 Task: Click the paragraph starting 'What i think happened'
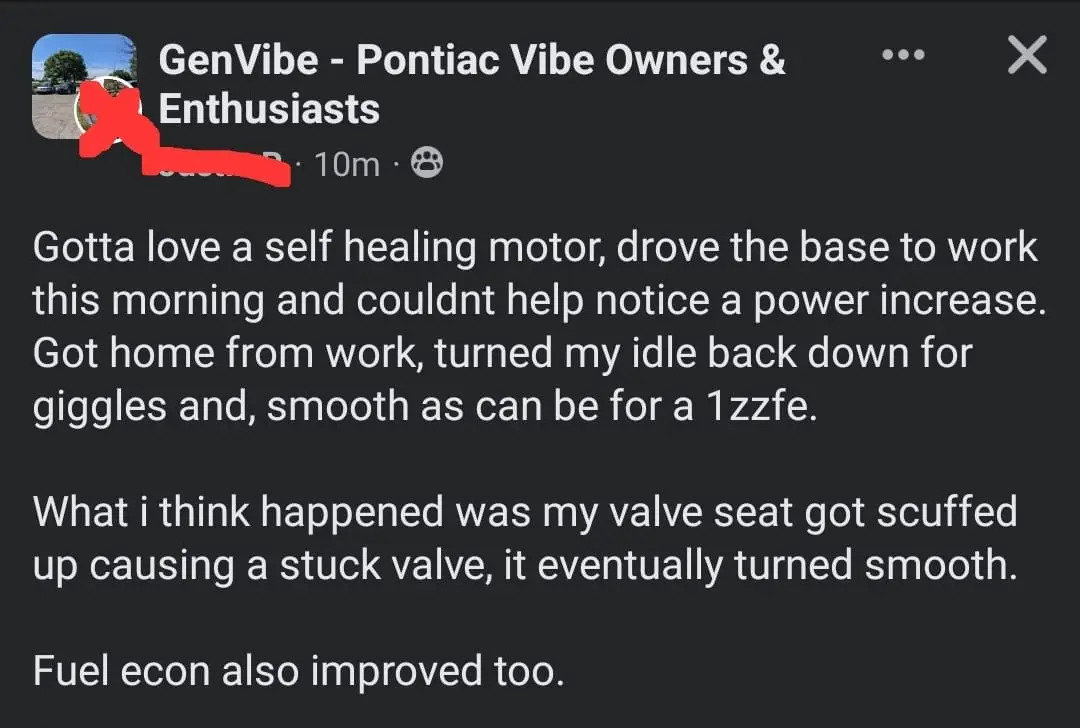coord(525,539)
